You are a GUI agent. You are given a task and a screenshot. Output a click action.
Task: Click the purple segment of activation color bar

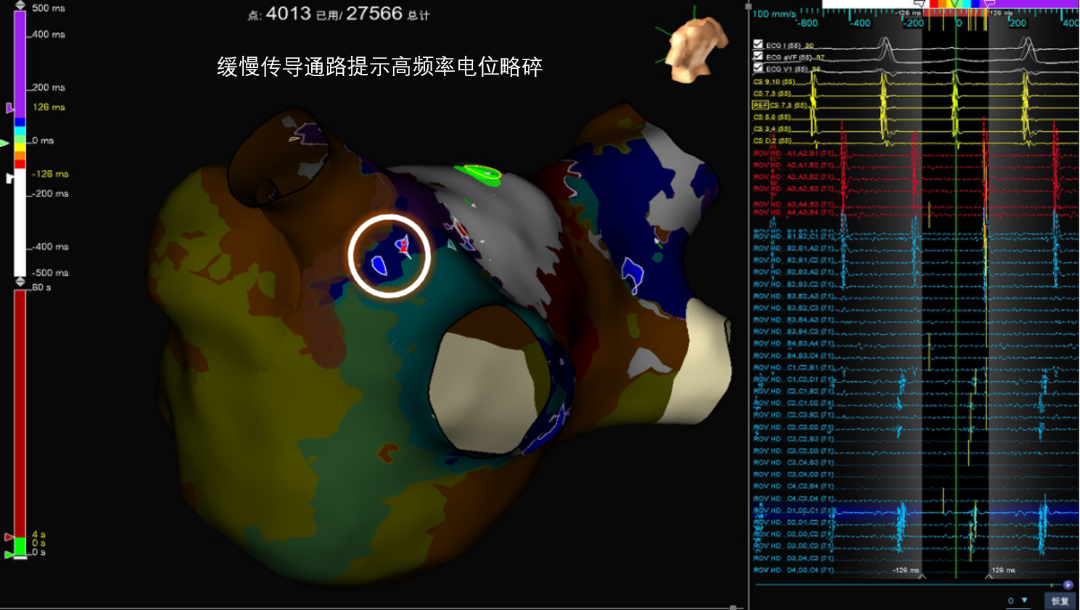(x=20, y=64)
